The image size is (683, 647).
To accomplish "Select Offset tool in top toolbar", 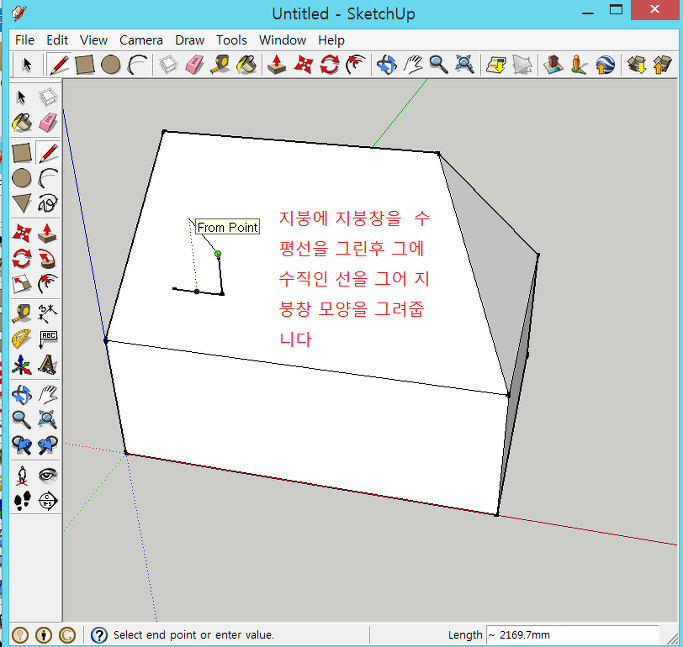I will click(x=355, y=65).
